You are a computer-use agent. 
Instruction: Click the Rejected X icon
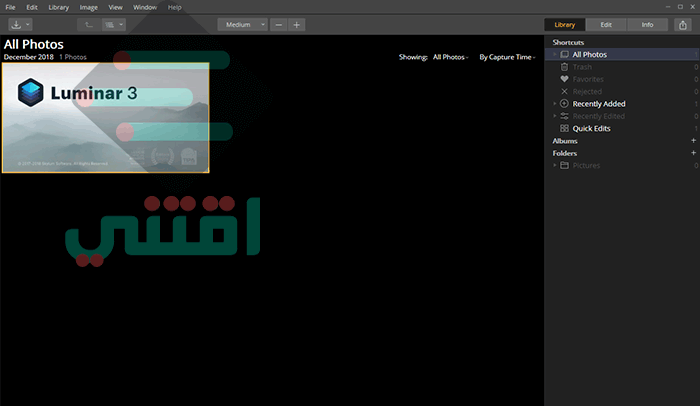(564, 91)
